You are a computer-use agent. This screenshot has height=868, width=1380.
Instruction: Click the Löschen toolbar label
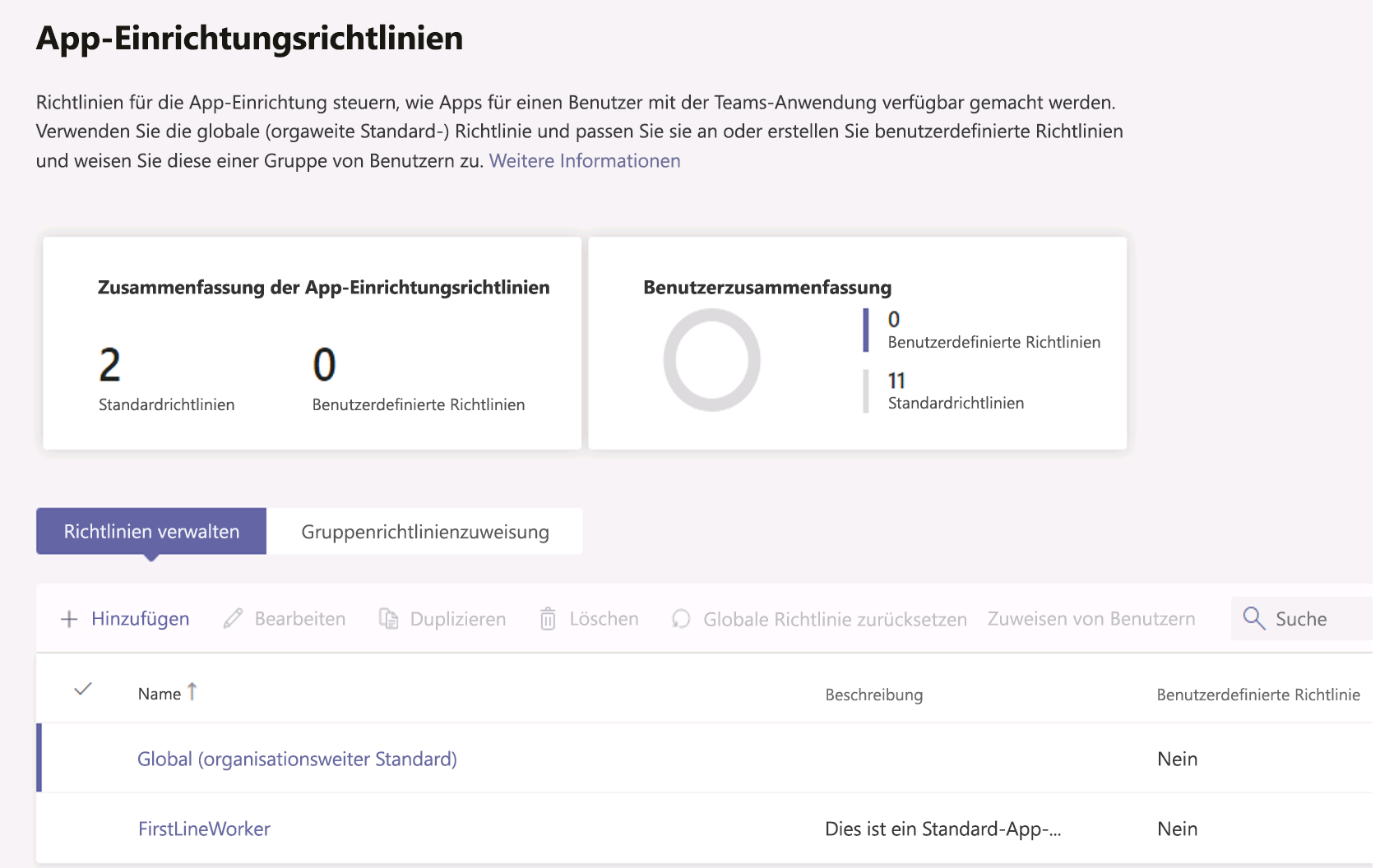click(x=604, y=619)
